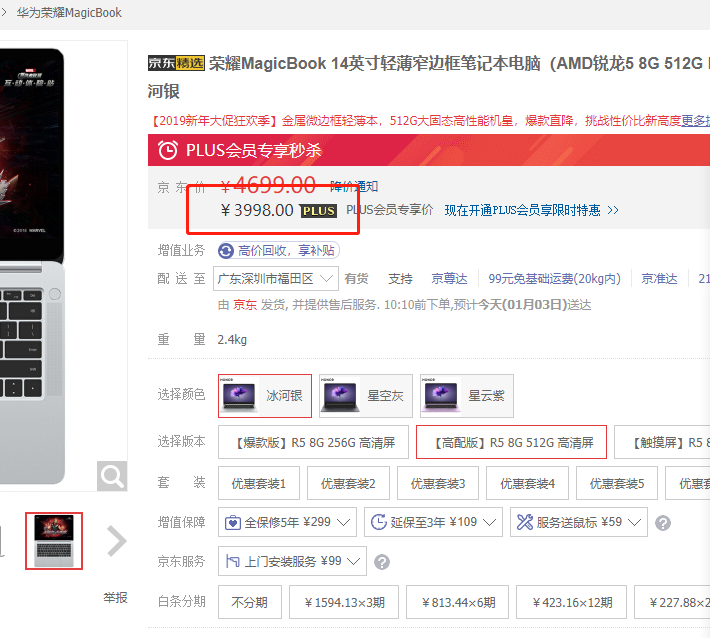
Task: Select 优惠套装1 bundle
Action: pyautogui.click(x=259, y=483)
